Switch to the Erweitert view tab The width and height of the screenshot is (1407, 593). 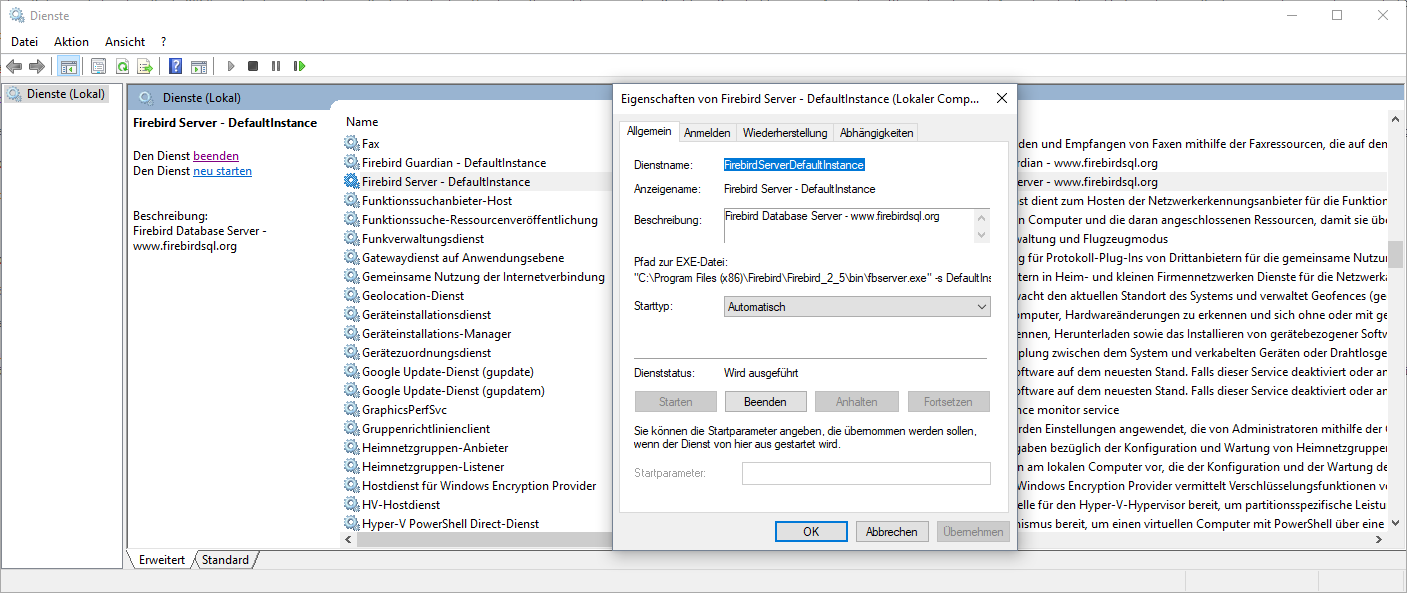tap(161, 560)
